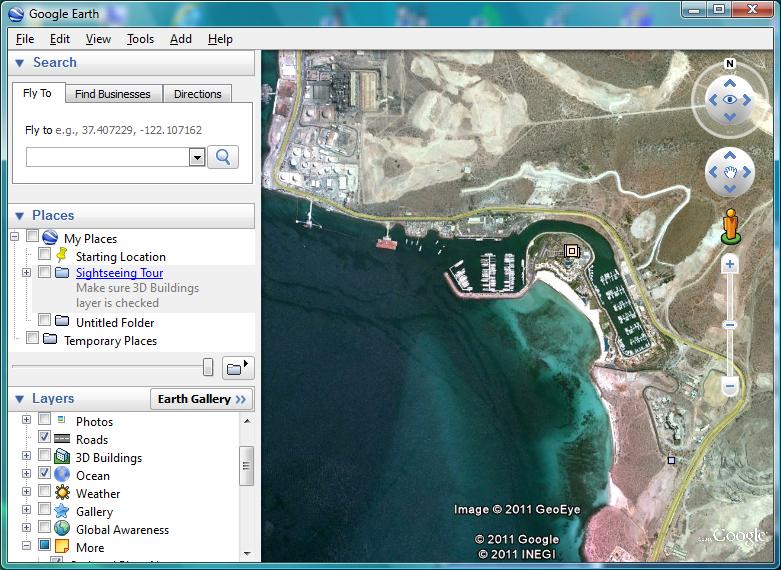Click the zoom slider middle handle
The image size is (781, 570).
[730, 325]
